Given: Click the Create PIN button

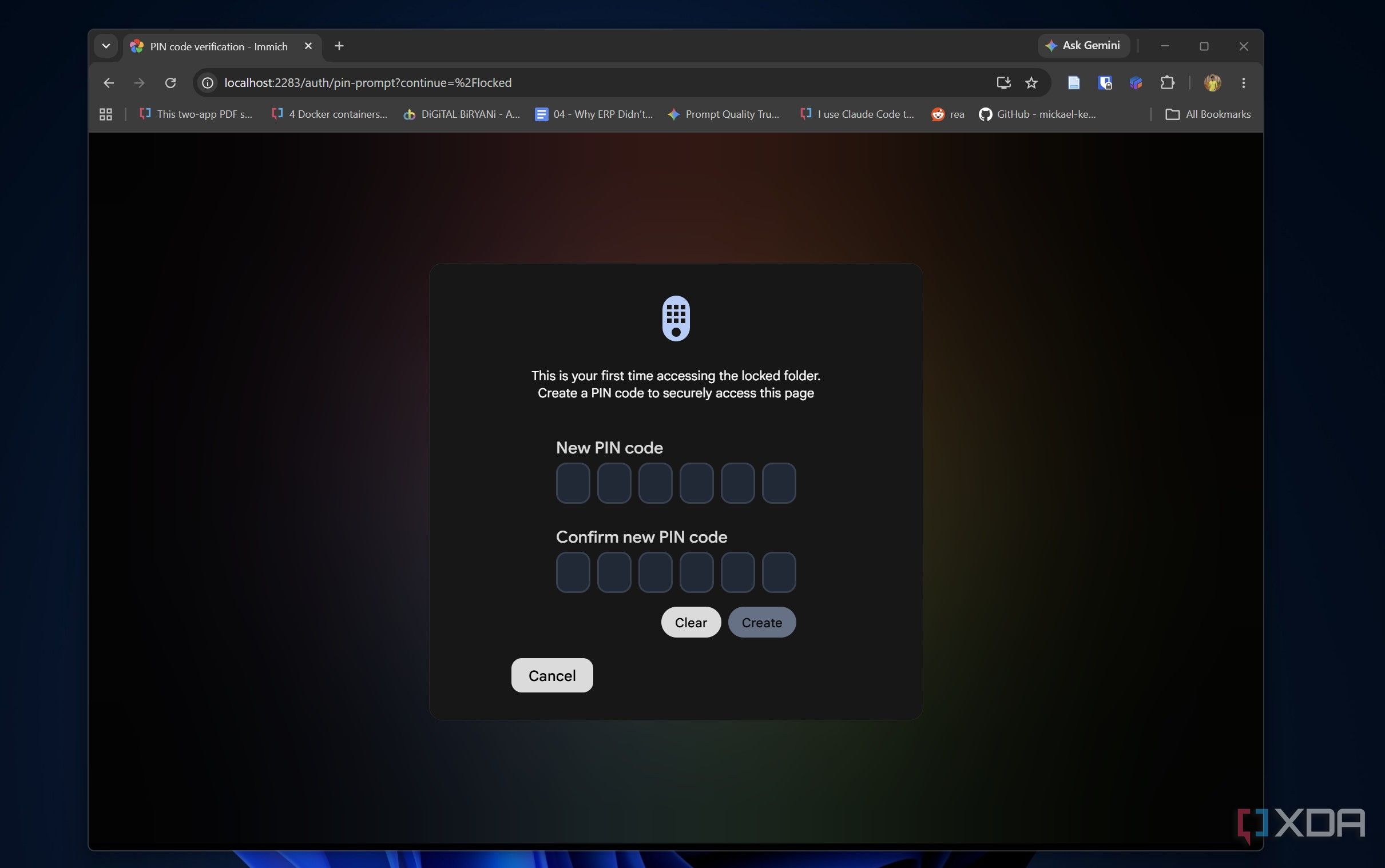Looking at the screenshot, I should pos(761,622).
